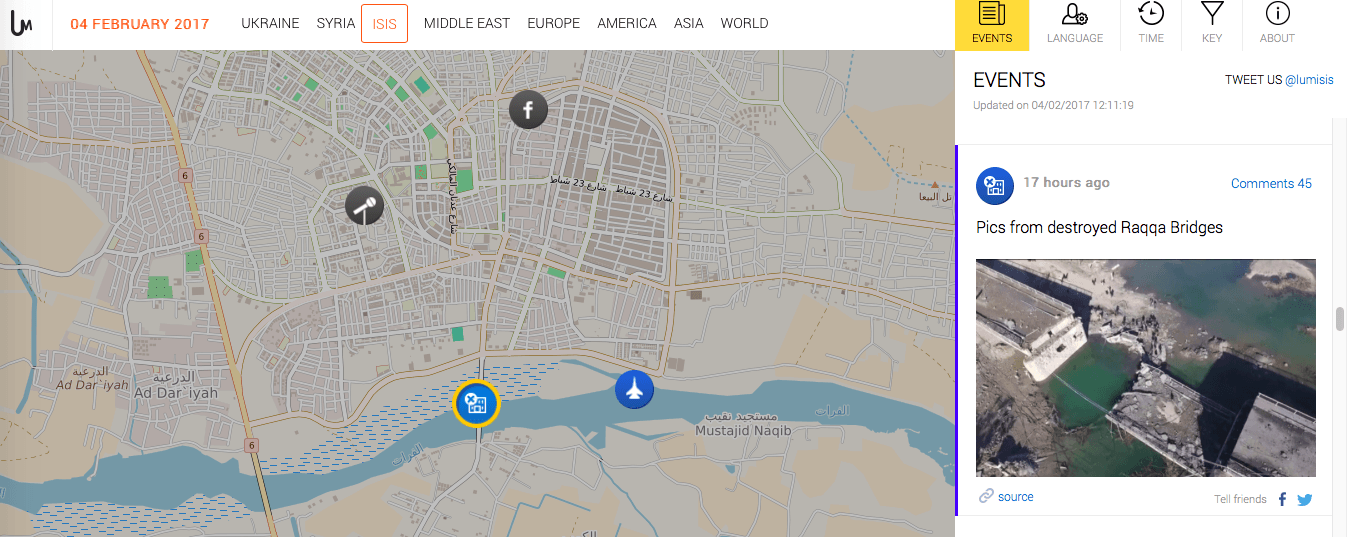Click the Facebook marker on the map

click(528, 109)
